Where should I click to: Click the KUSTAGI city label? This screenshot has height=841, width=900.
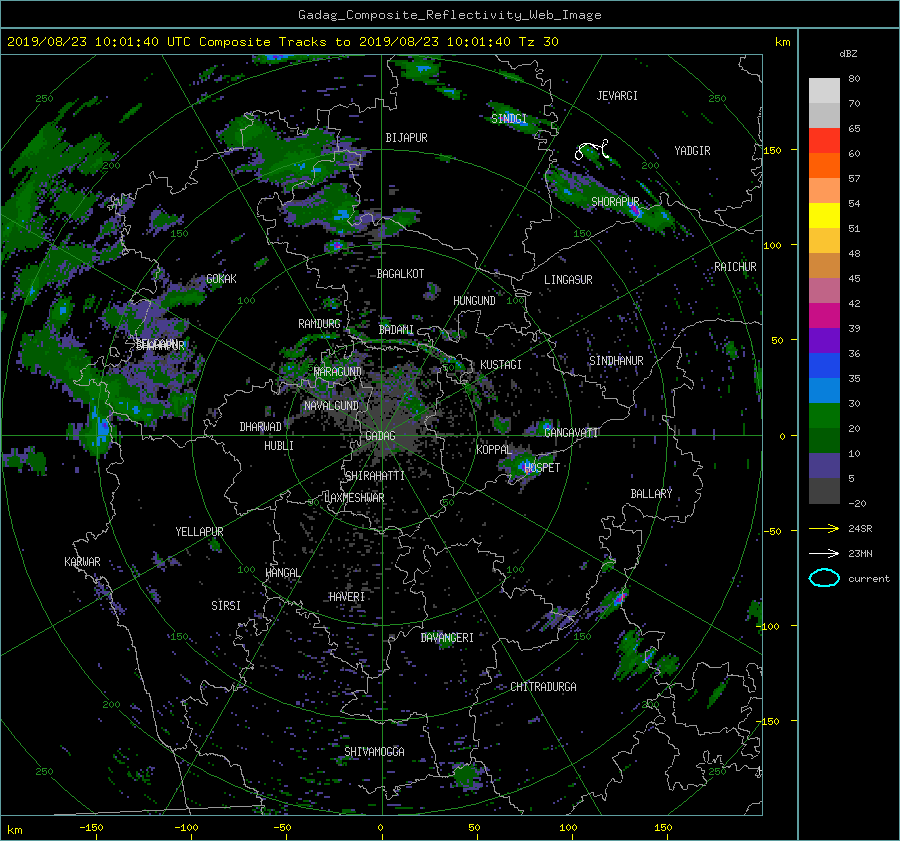[x=501, y=365]
